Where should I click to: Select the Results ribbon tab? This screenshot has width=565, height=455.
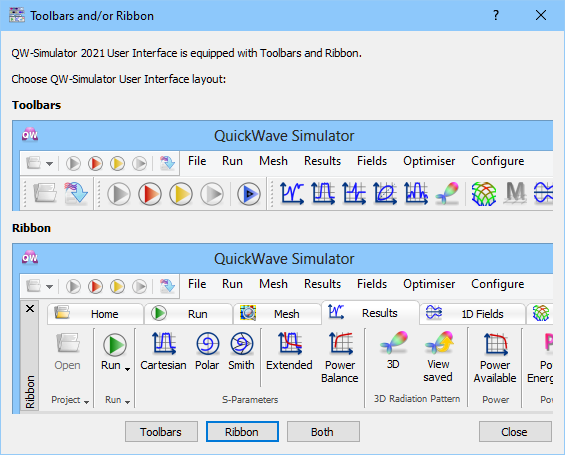370,313
